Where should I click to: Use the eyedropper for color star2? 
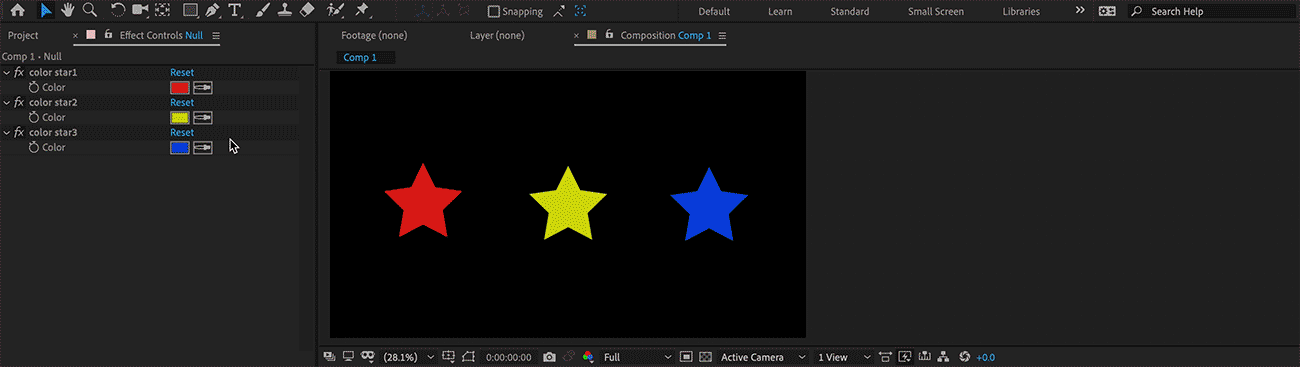(x=203, y=118)
